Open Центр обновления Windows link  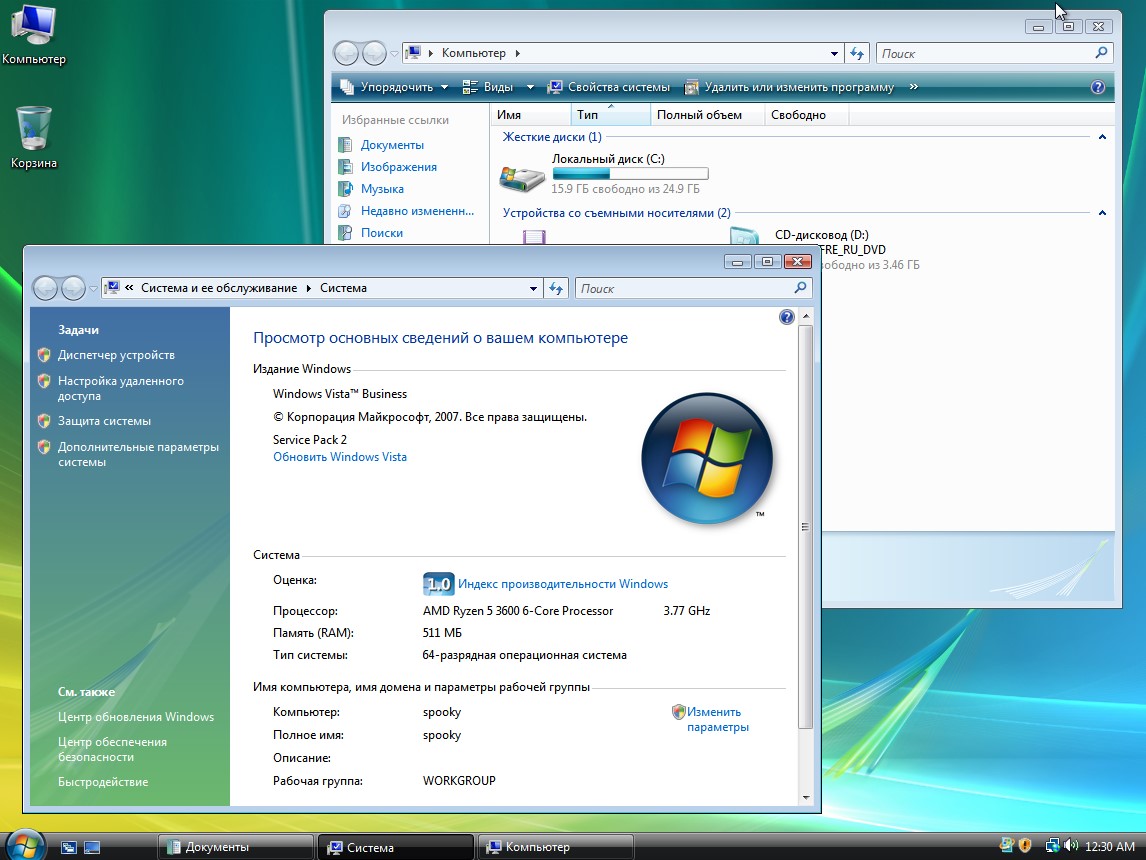[x=136, y=717]
